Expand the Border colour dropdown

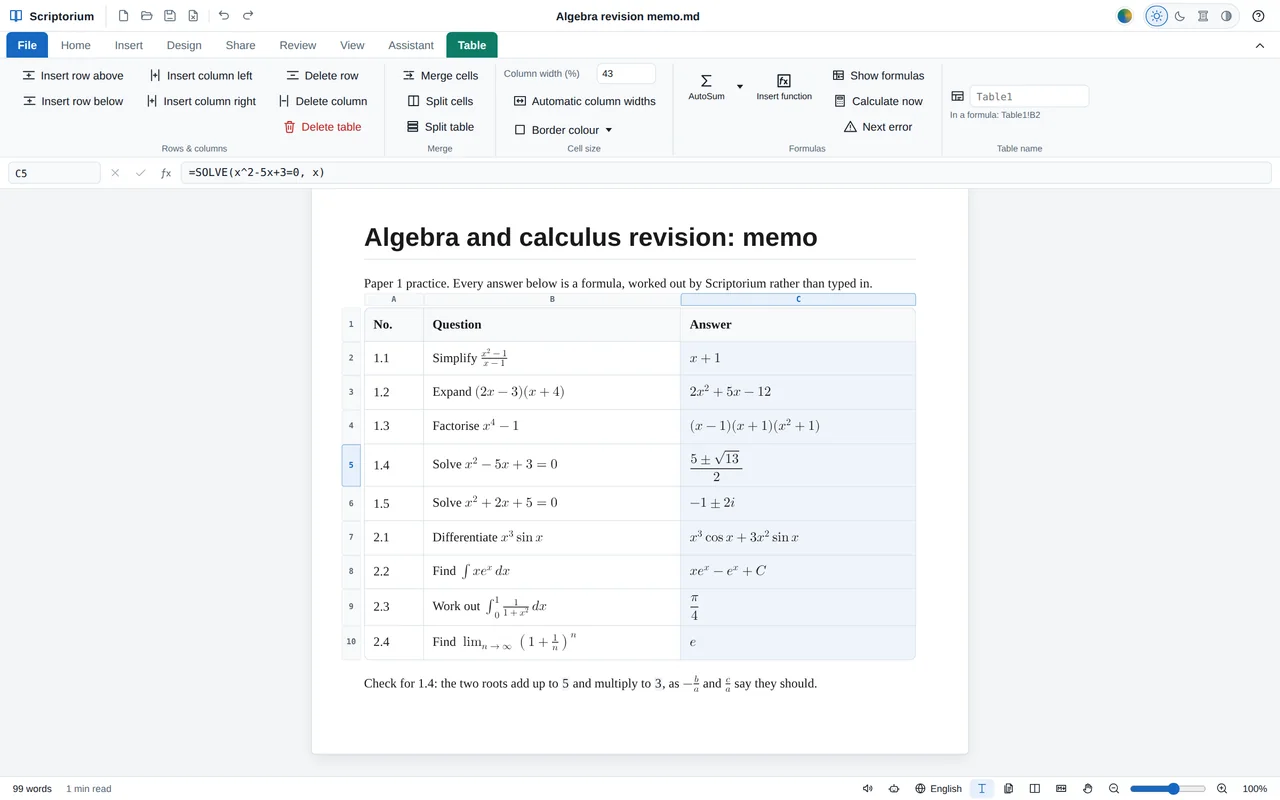(x=563, y=130)
